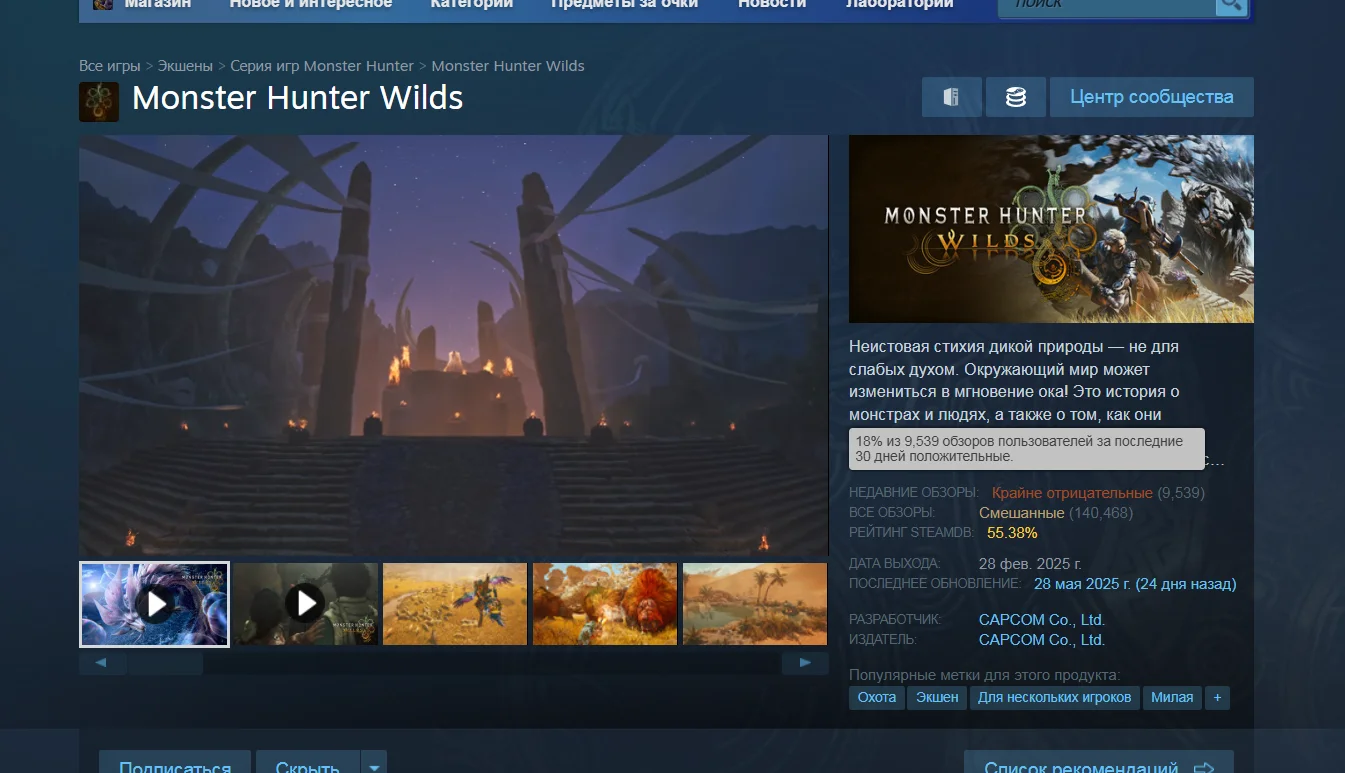Select the Экшен tag
Image resolution: width=1345 pixels, height=773 pixels.
[937, 697]
